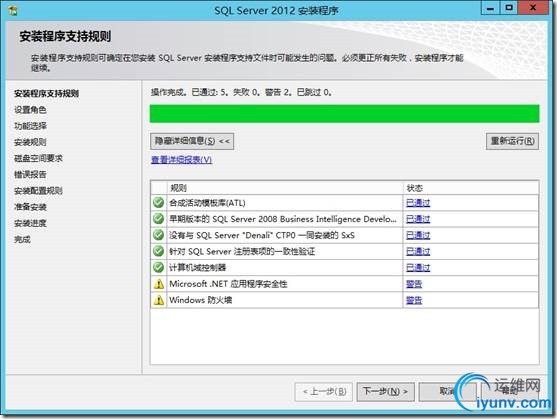Select 错误报告 step in sidebar
The image size is (557, 419).
(x=30, y=174)
